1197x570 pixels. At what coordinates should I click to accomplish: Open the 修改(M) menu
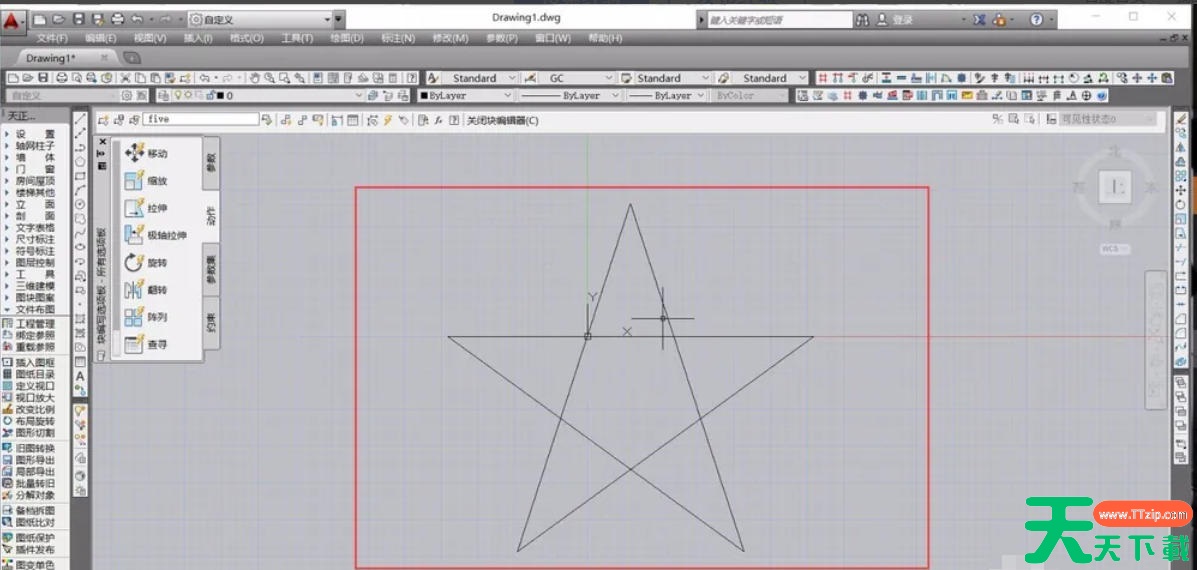[450, 38]
